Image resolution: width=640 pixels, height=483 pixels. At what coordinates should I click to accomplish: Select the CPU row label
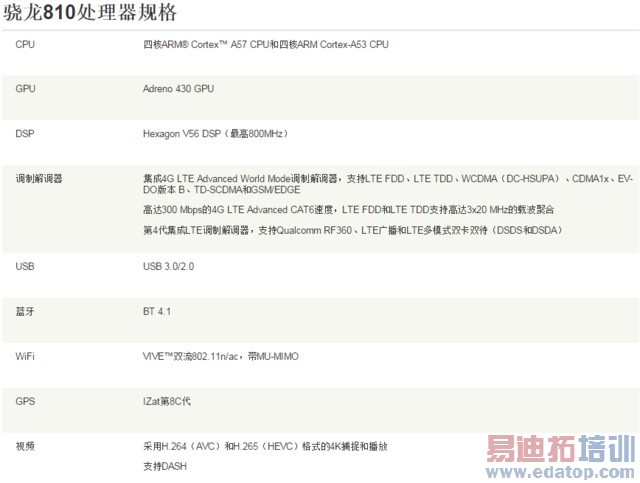[x=25, y=44]
